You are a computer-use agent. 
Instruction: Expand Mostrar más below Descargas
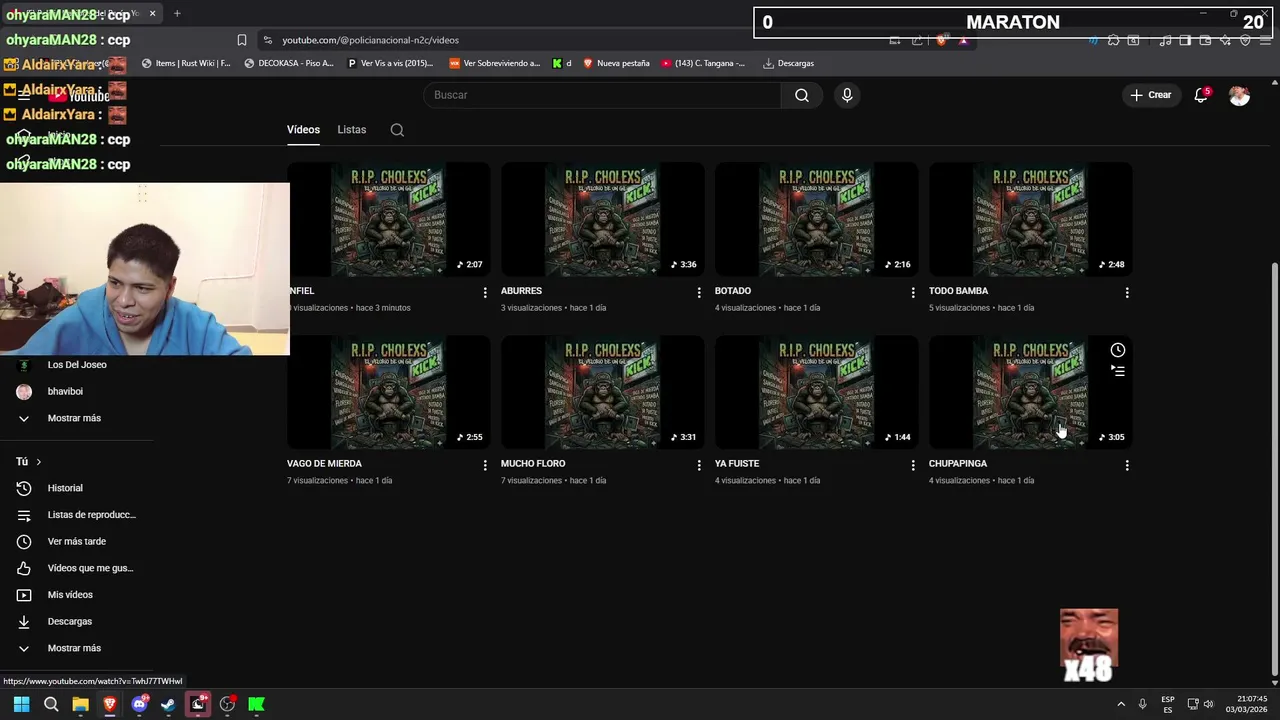[74, 648]
